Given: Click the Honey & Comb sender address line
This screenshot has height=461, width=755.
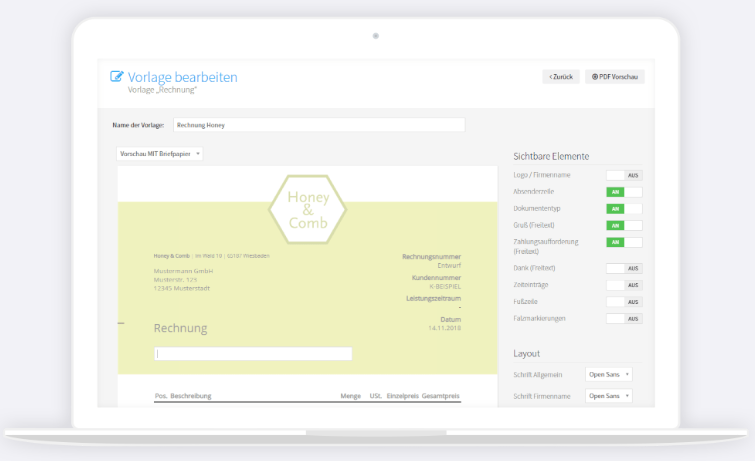Looking at the screenshot, I should click(211, 256).
